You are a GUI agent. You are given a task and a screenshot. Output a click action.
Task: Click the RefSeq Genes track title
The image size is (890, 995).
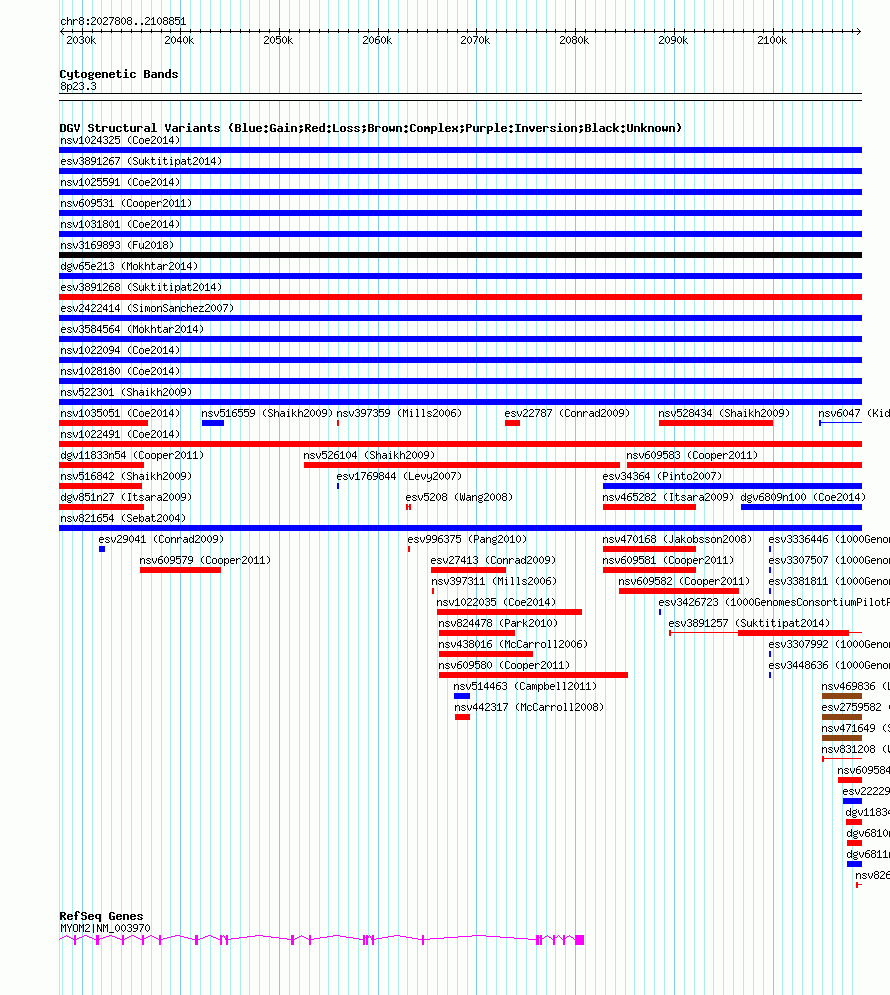[x=101, y=916]
